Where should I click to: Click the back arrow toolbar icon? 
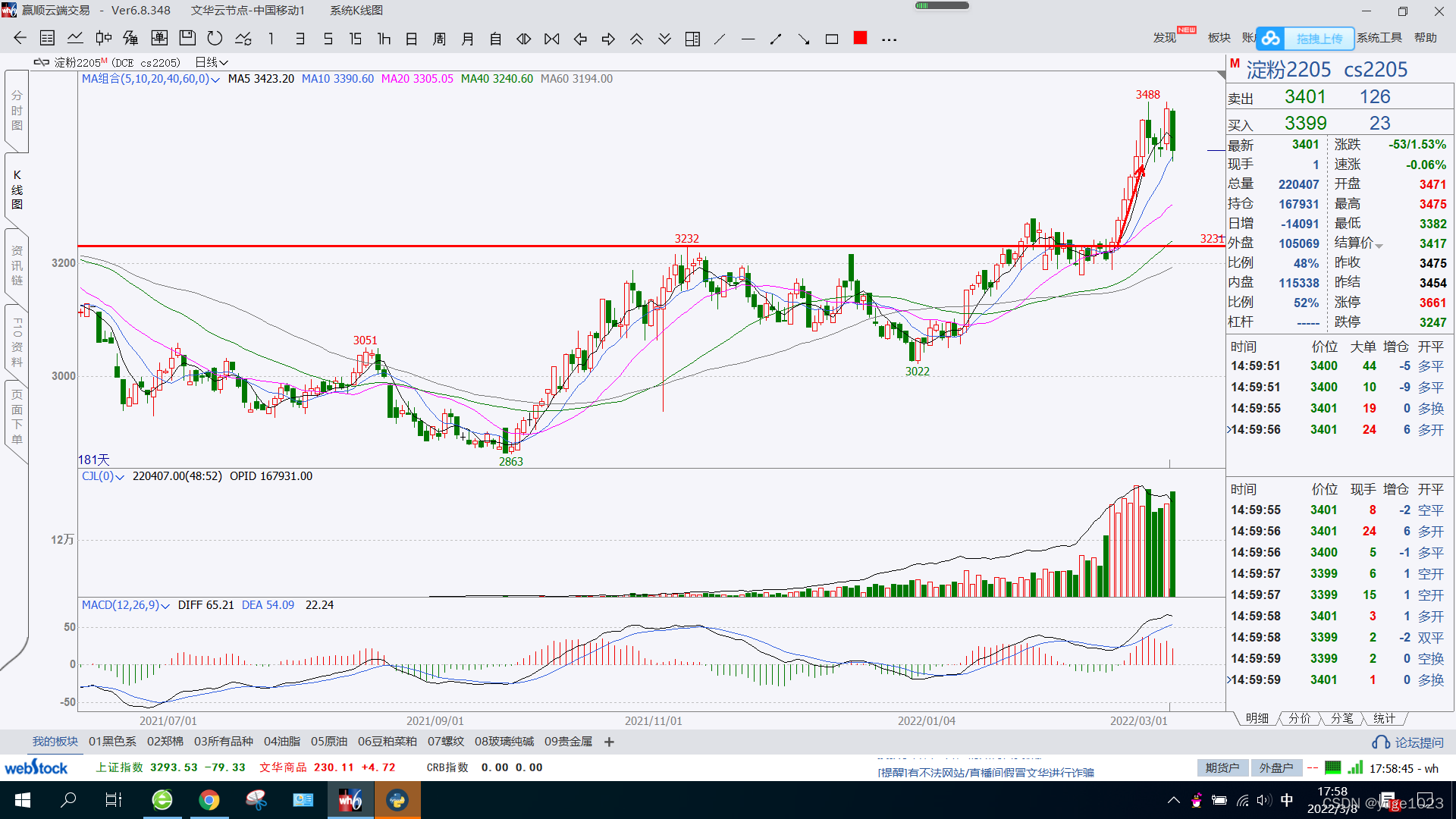tap(20, 39)
